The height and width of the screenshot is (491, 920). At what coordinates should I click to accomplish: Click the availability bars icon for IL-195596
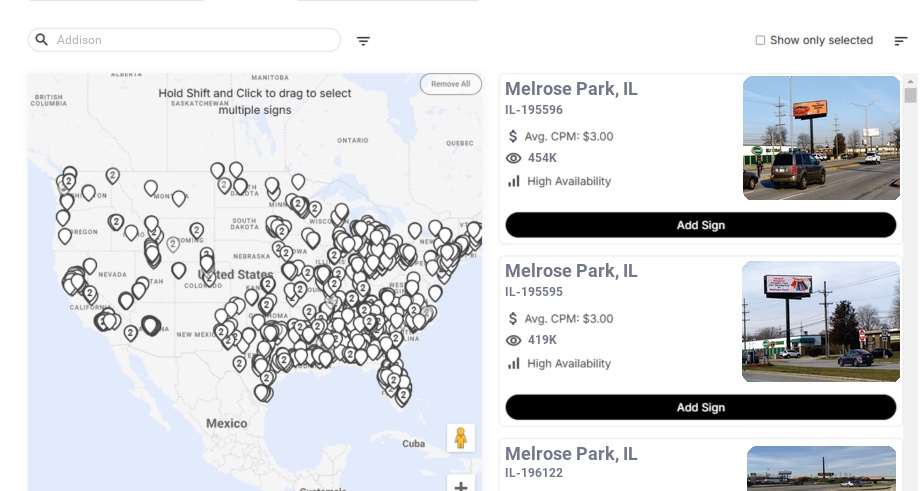pos(514,181)
